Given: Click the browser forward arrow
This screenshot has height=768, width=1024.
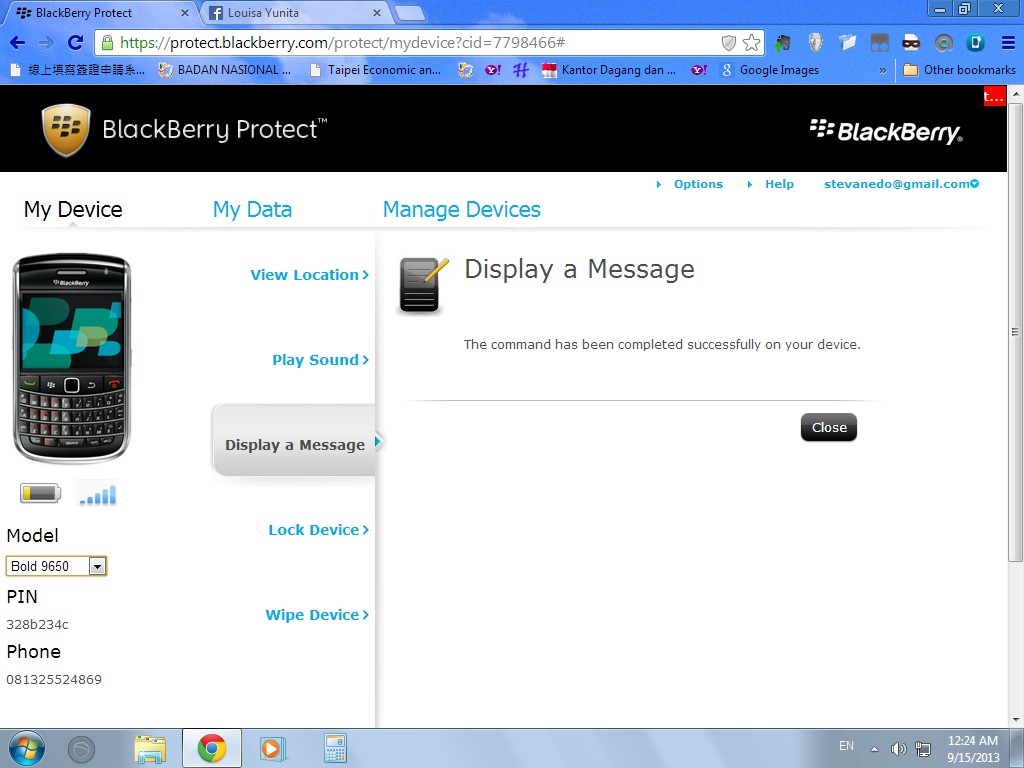Looking at the screenshot, I should [x=46, y=43].
